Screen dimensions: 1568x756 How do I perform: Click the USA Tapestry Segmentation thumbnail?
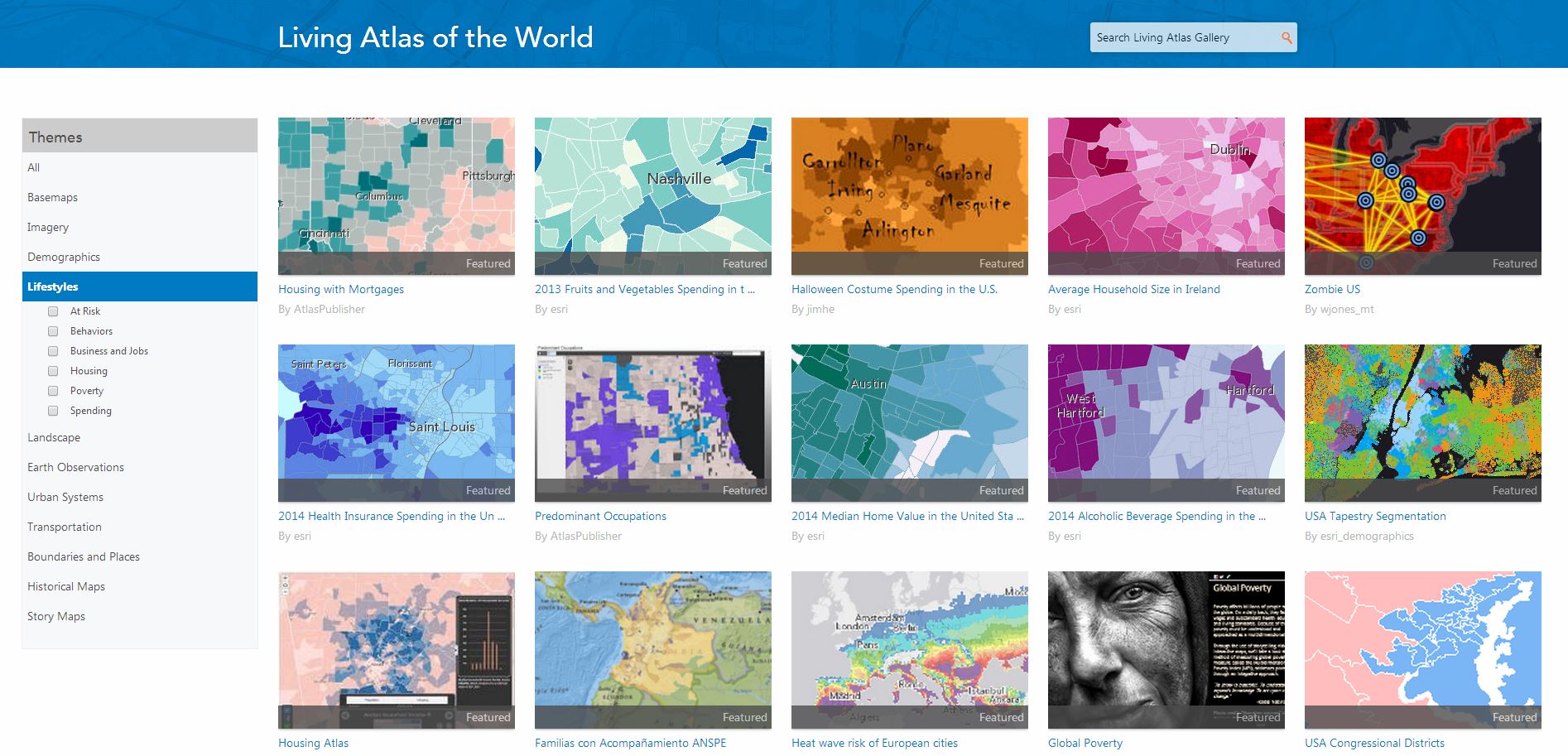1423,423
